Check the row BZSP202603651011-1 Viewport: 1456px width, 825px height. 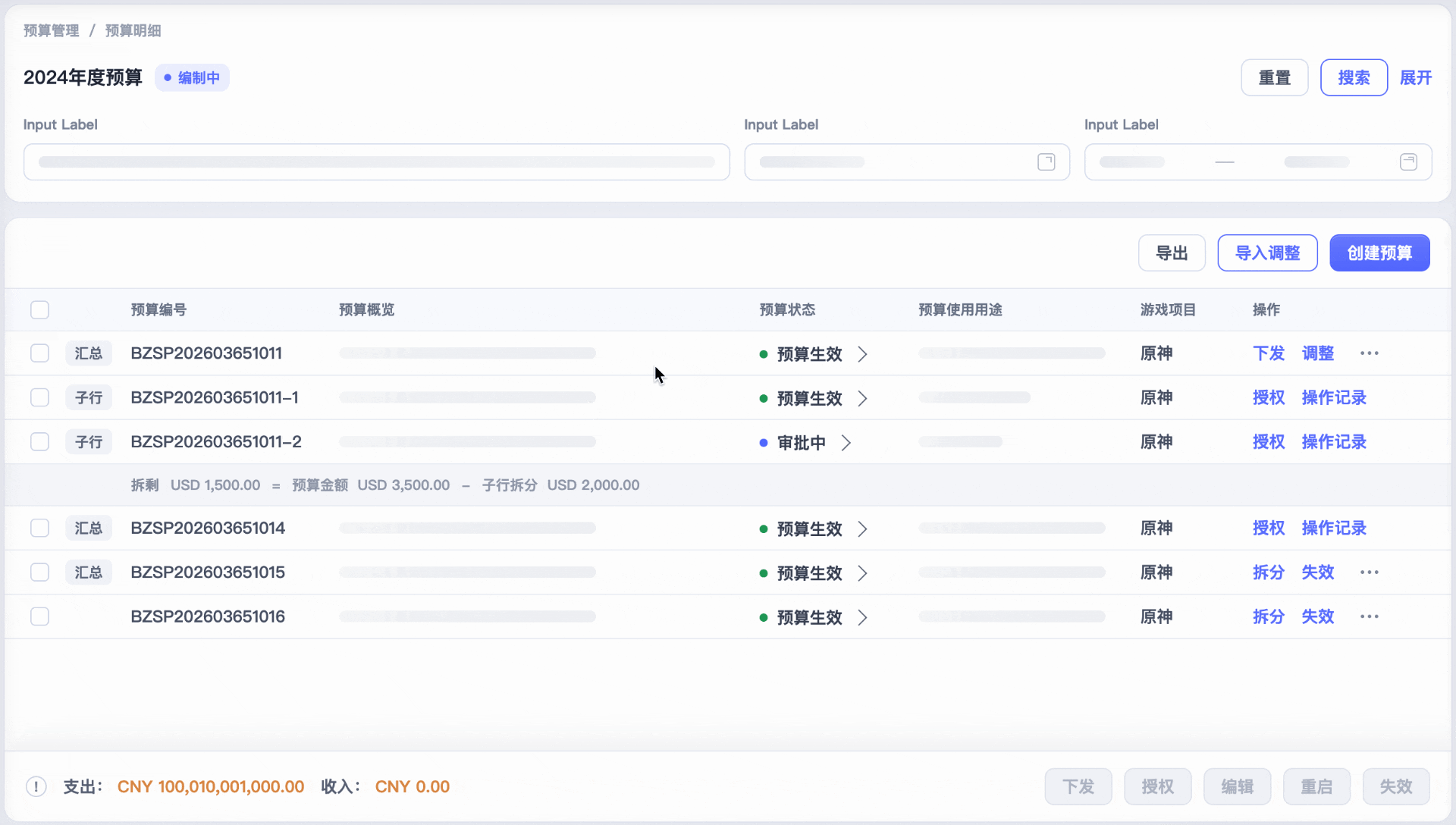click(x=39, y=397)
